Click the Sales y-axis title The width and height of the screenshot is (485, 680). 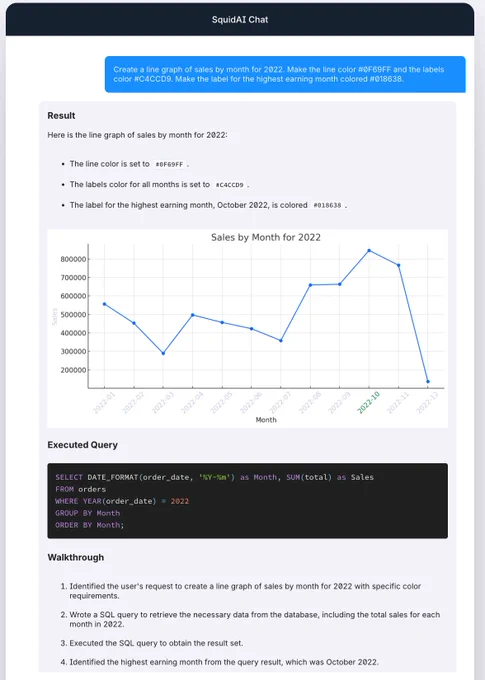tap(54, 316)
